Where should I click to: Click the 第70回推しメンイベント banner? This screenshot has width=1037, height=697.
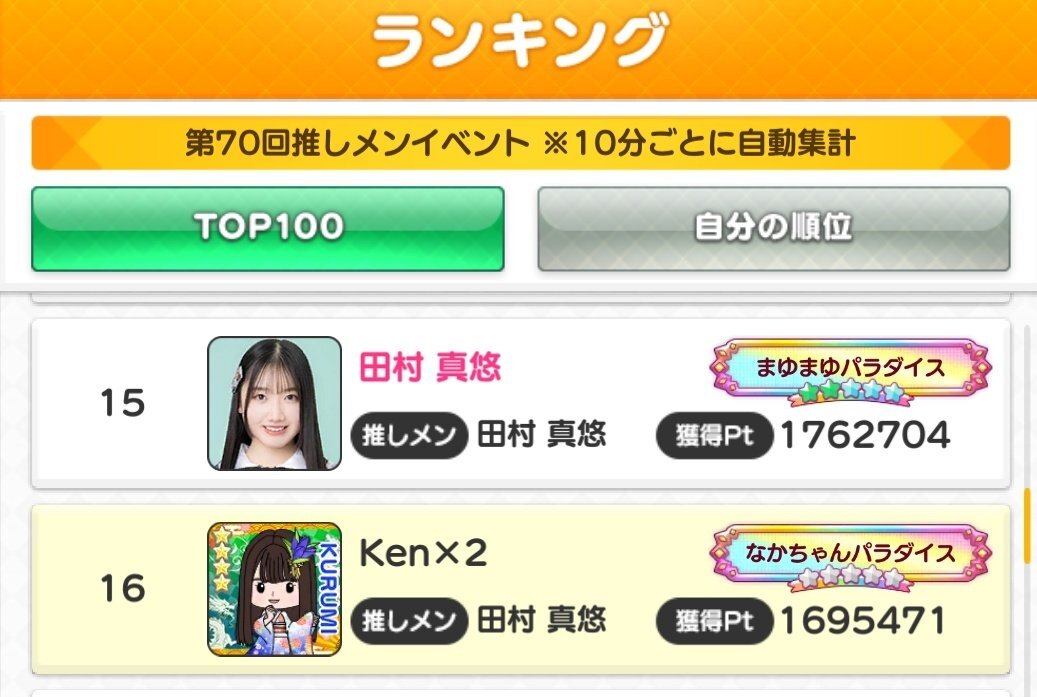coord(521,143)
